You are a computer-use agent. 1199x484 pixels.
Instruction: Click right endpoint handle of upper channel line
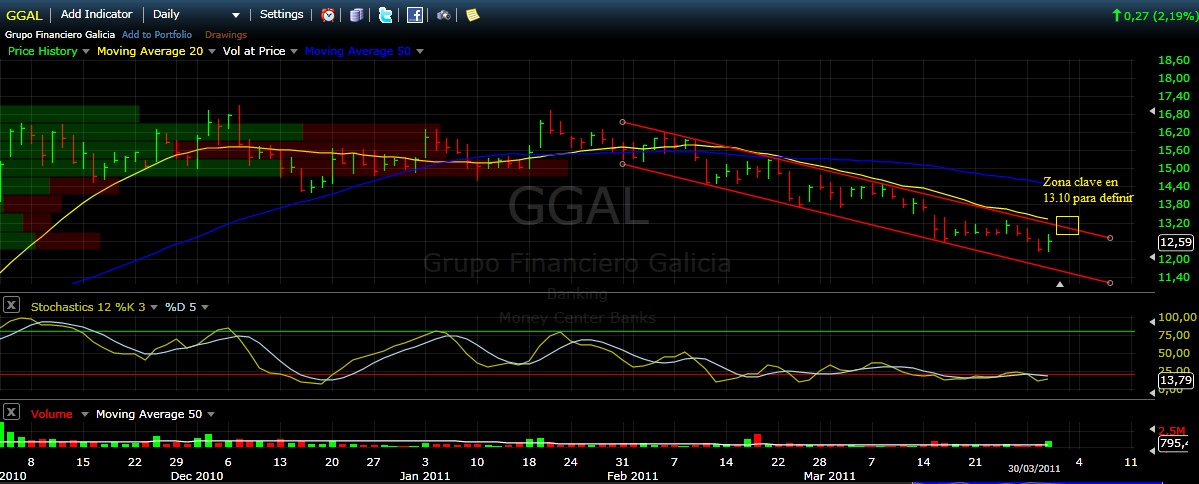click(1110, 238)
